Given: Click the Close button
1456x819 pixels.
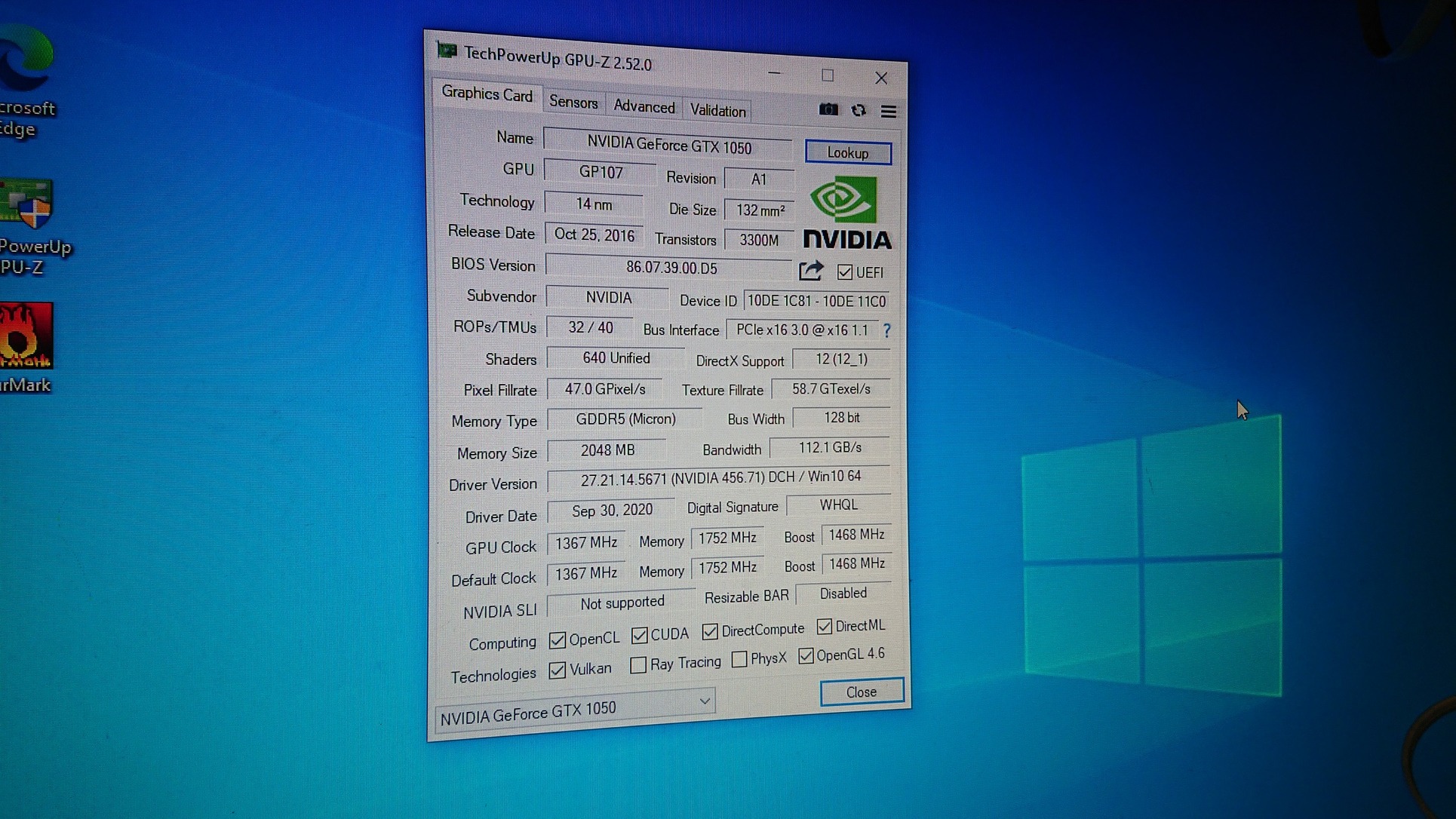Looking at the screenshot, I should pyautogui.click(x=861, y=692).
